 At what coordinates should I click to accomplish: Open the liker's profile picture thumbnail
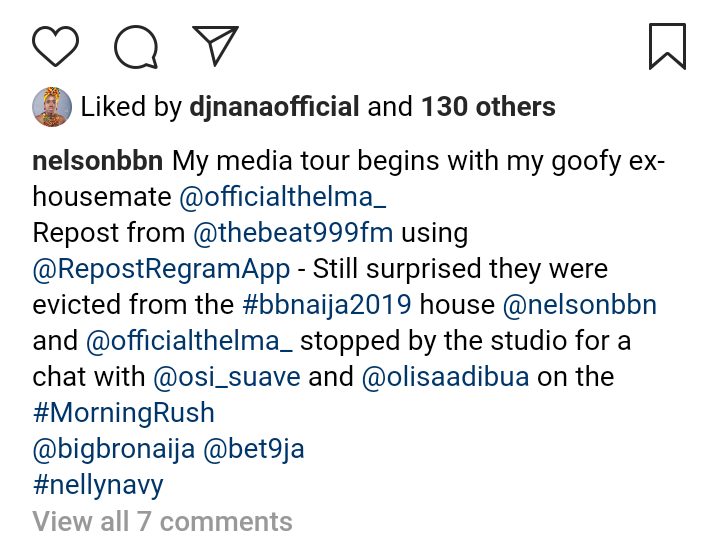(51, 107)
